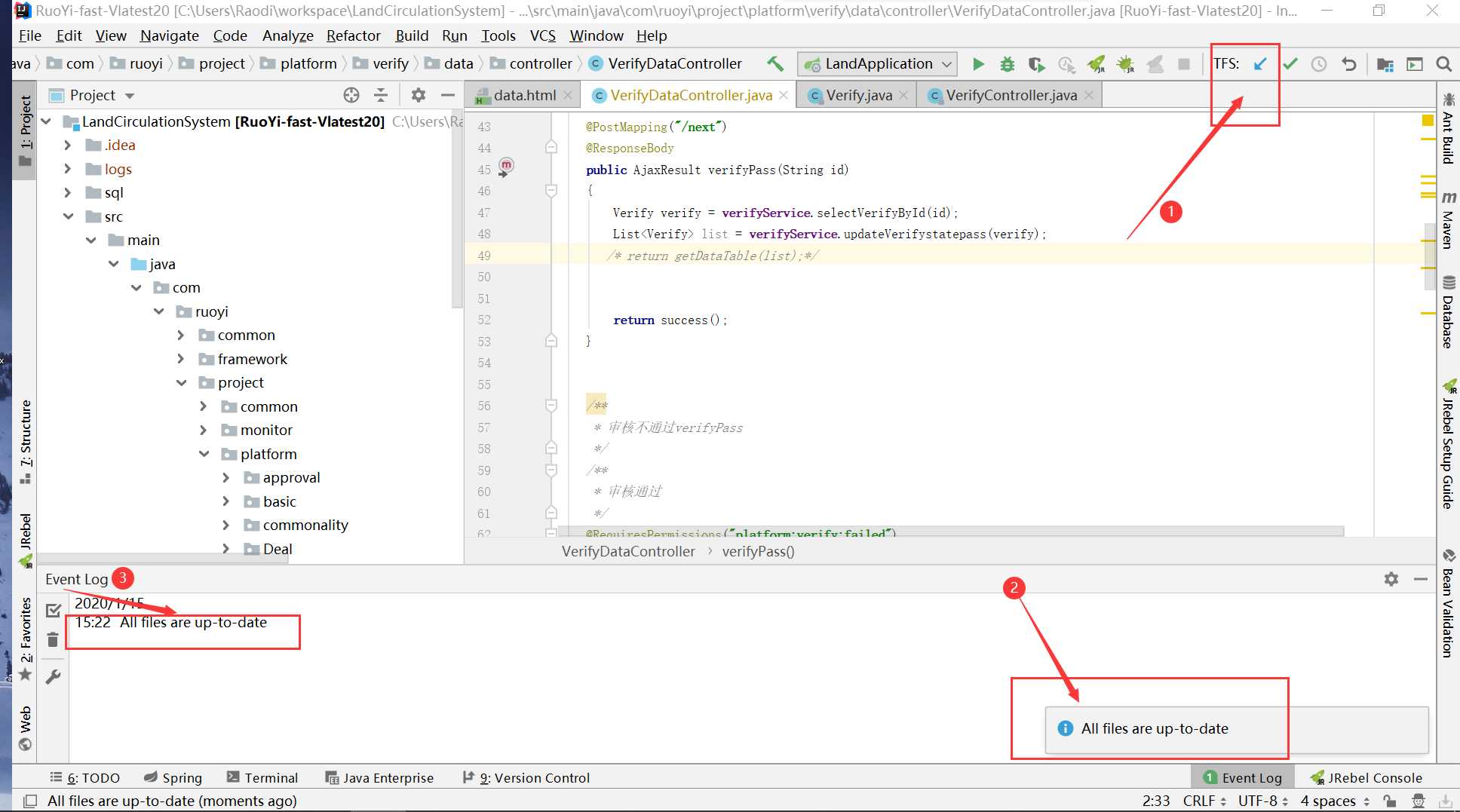Click the rollback undo arrow icon
This screenshot has width=1460, height=812.
(1349, 64)
